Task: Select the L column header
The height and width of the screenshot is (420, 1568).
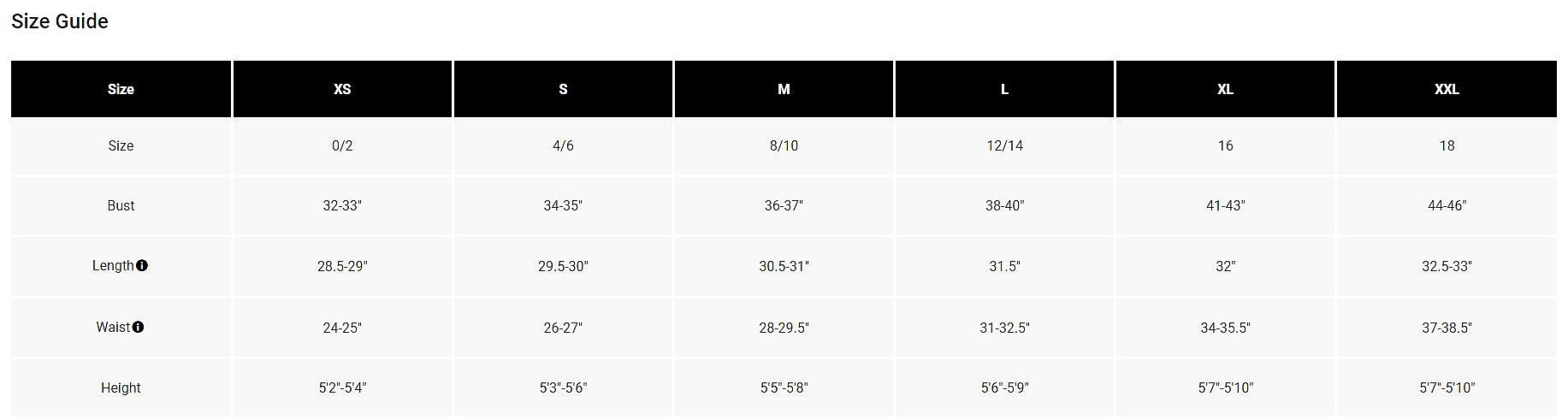Action: click(x=1004, y=89)
